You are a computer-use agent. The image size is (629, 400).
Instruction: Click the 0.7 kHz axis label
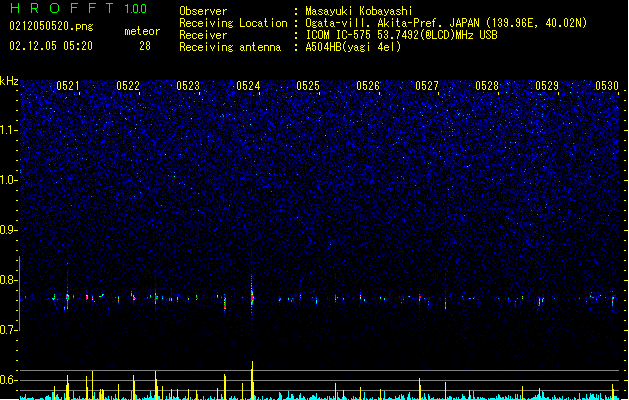pos(9,329)
